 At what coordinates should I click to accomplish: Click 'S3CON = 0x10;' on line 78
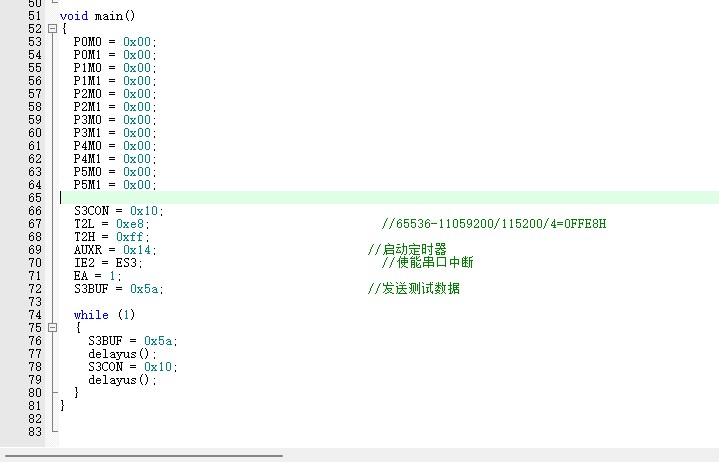point(133,367)
